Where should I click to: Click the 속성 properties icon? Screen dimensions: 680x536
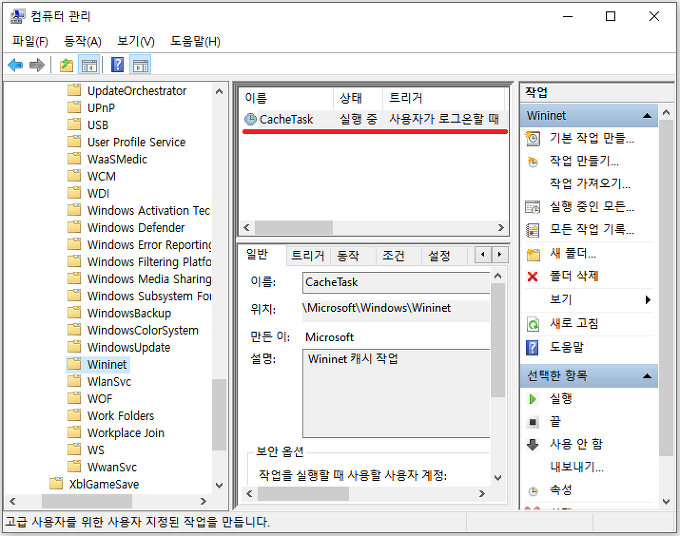click(x=533, y=491)
